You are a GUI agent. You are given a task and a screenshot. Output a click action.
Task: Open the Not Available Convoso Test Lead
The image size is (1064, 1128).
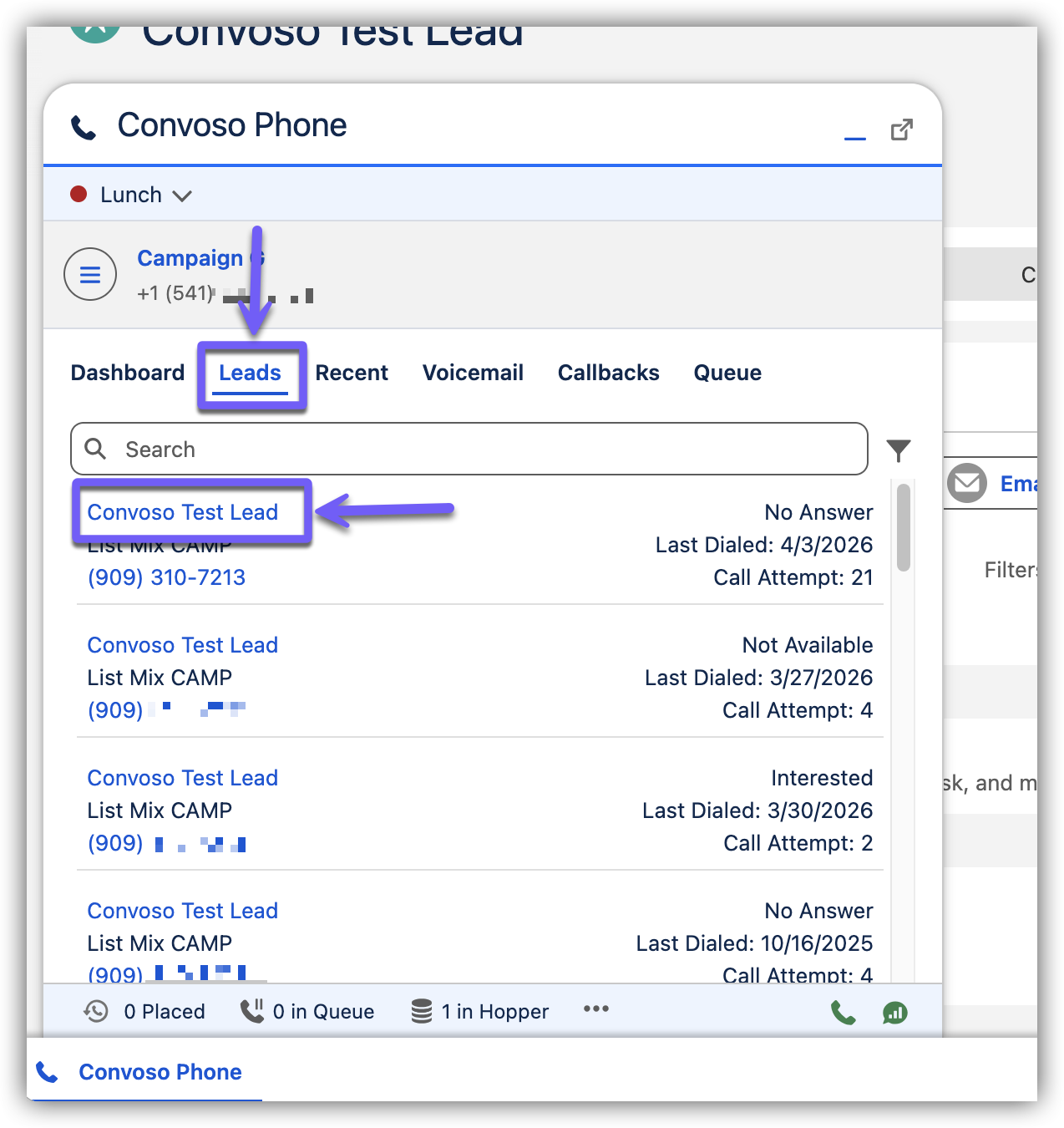point(183,645)
